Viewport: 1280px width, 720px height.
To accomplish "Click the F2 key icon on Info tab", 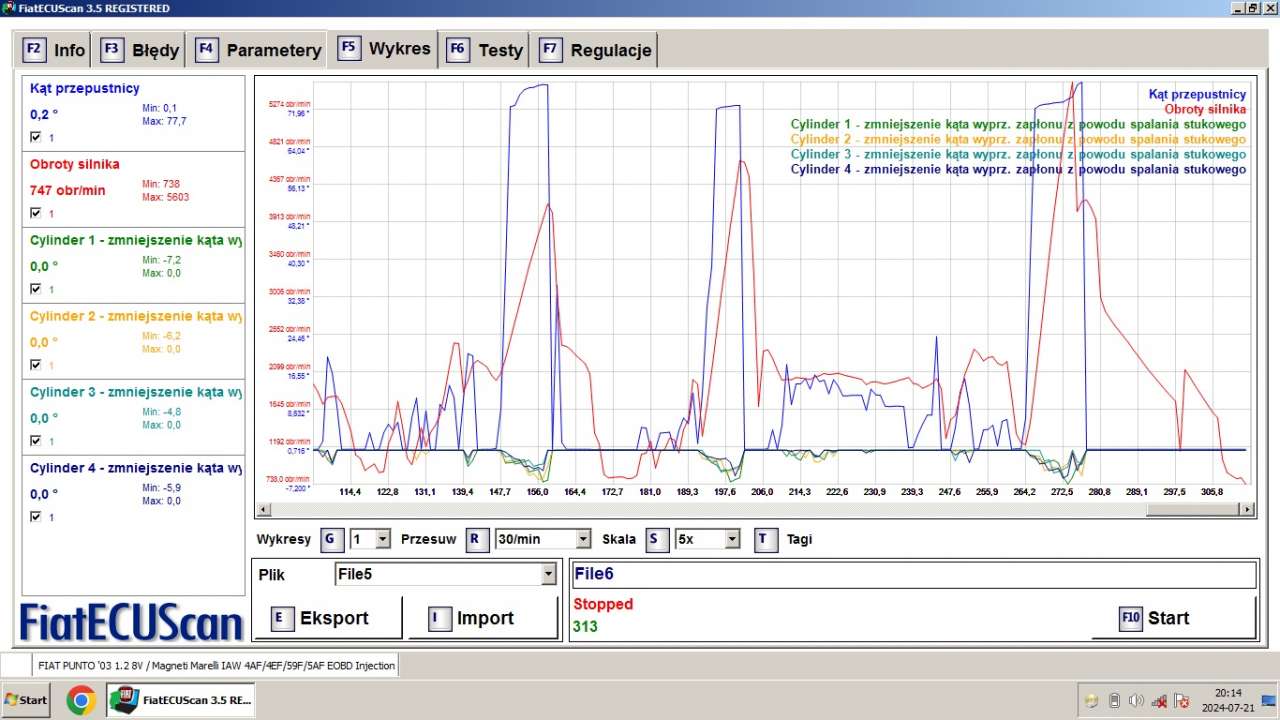I will [x=34, y=50].
